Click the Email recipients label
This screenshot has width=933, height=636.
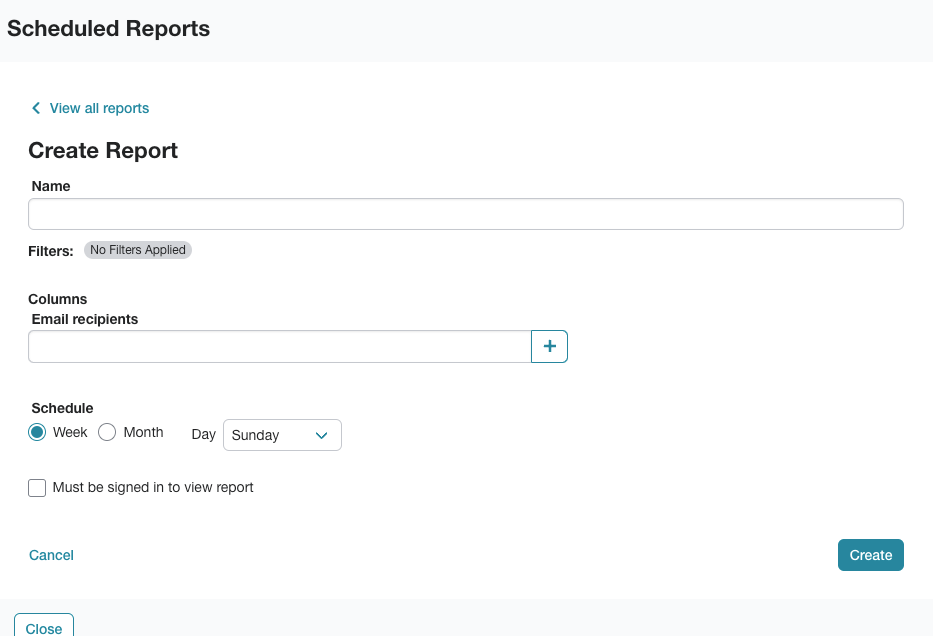click(84, 319)
